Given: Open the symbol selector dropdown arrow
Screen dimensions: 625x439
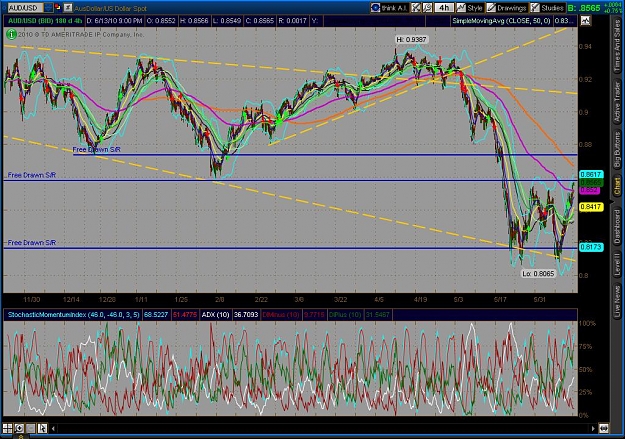Looking at the screenshot, I should click(48, 8).
